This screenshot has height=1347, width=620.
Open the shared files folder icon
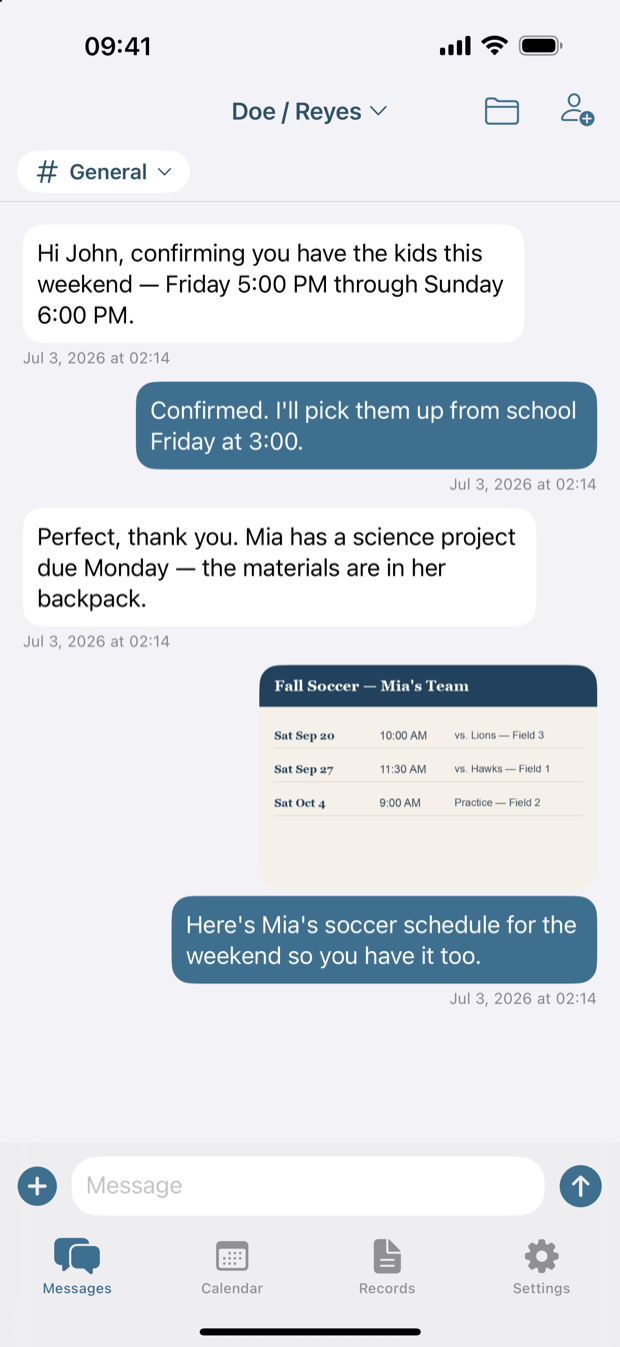click(x=502, y=111)
